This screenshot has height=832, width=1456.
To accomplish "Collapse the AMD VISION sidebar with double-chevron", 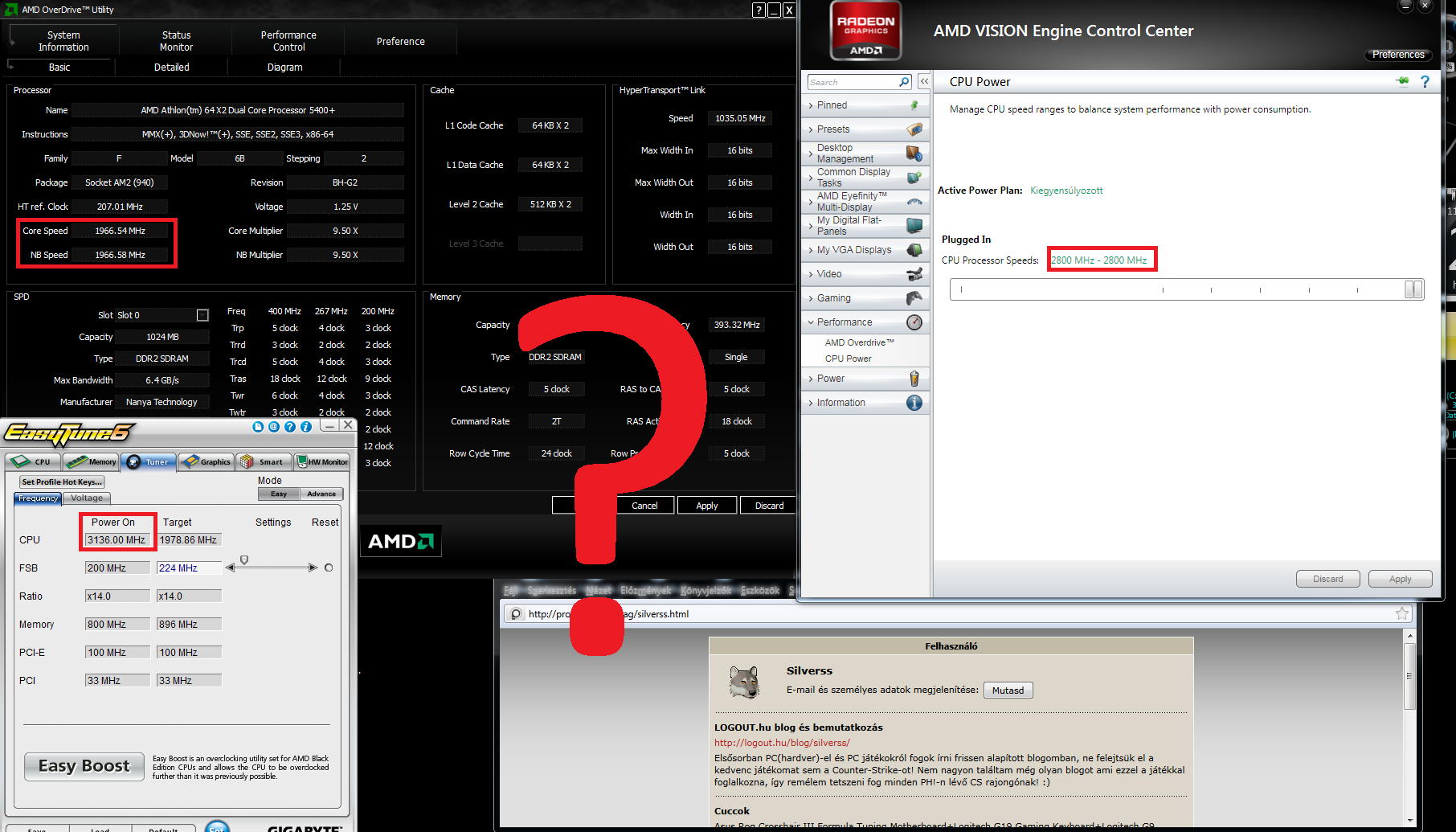I will [924, 82].
